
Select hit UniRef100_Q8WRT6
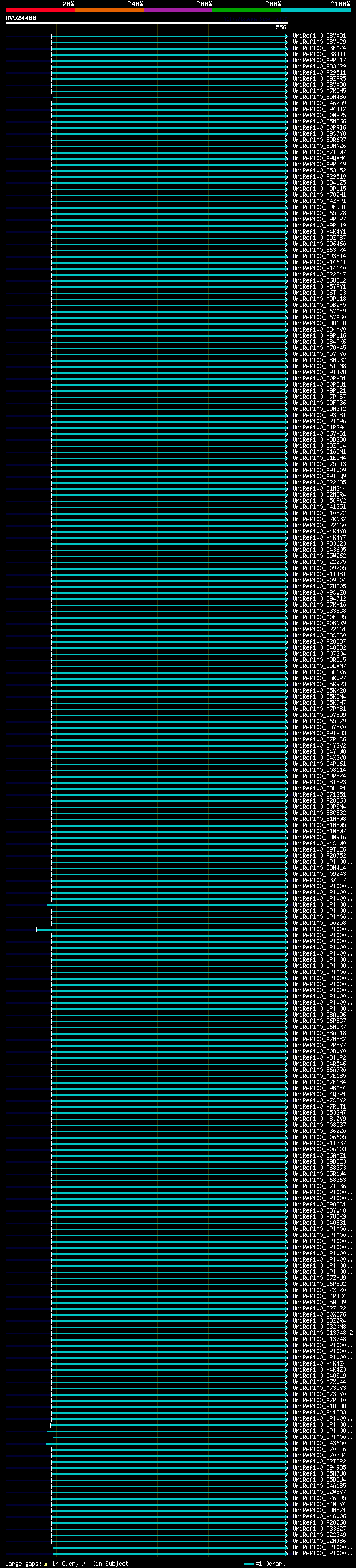(x=319, y=838)
